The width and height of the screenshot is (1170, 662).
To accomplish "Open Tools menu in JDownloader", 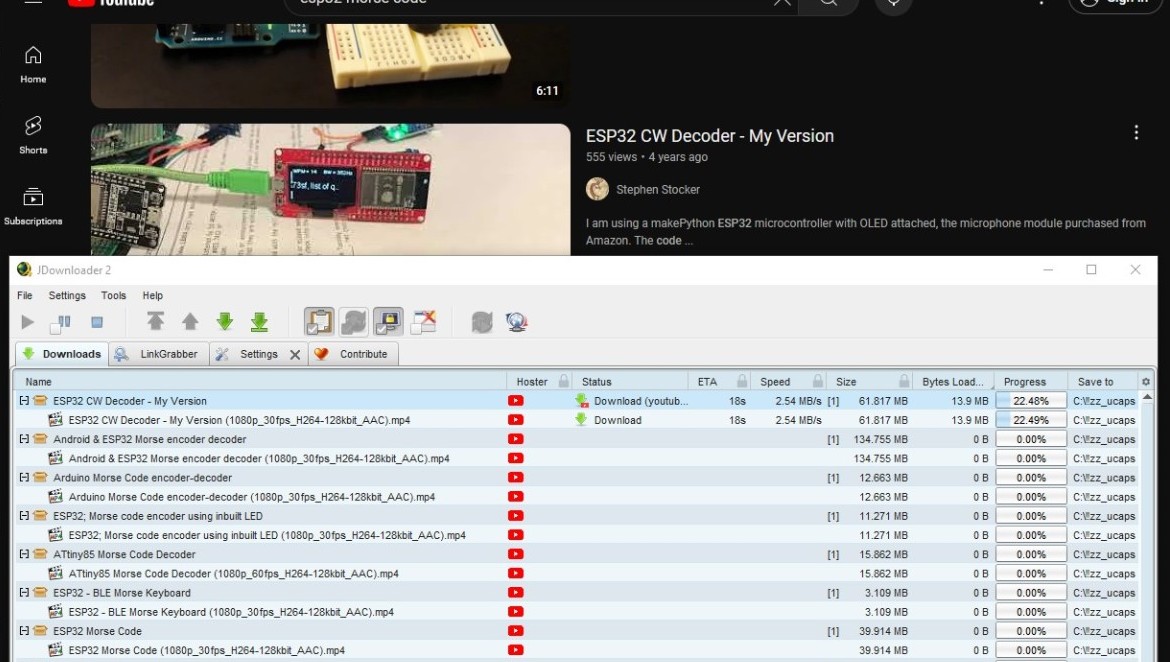I will click(113, 296).
